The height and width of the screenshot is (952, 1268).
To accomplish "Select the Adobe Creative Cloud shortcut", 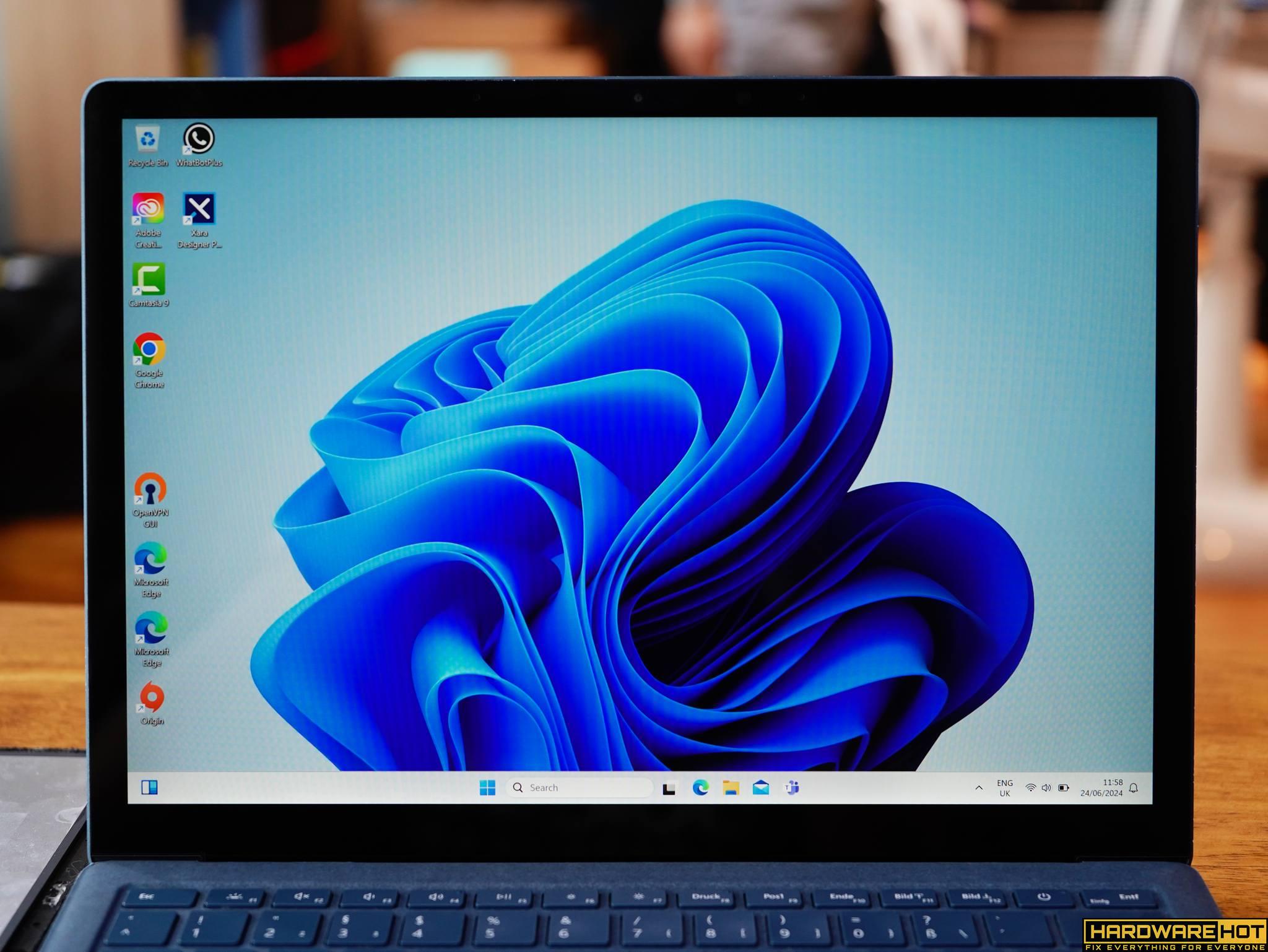I will pyautogui.click(x=148, y=209).
